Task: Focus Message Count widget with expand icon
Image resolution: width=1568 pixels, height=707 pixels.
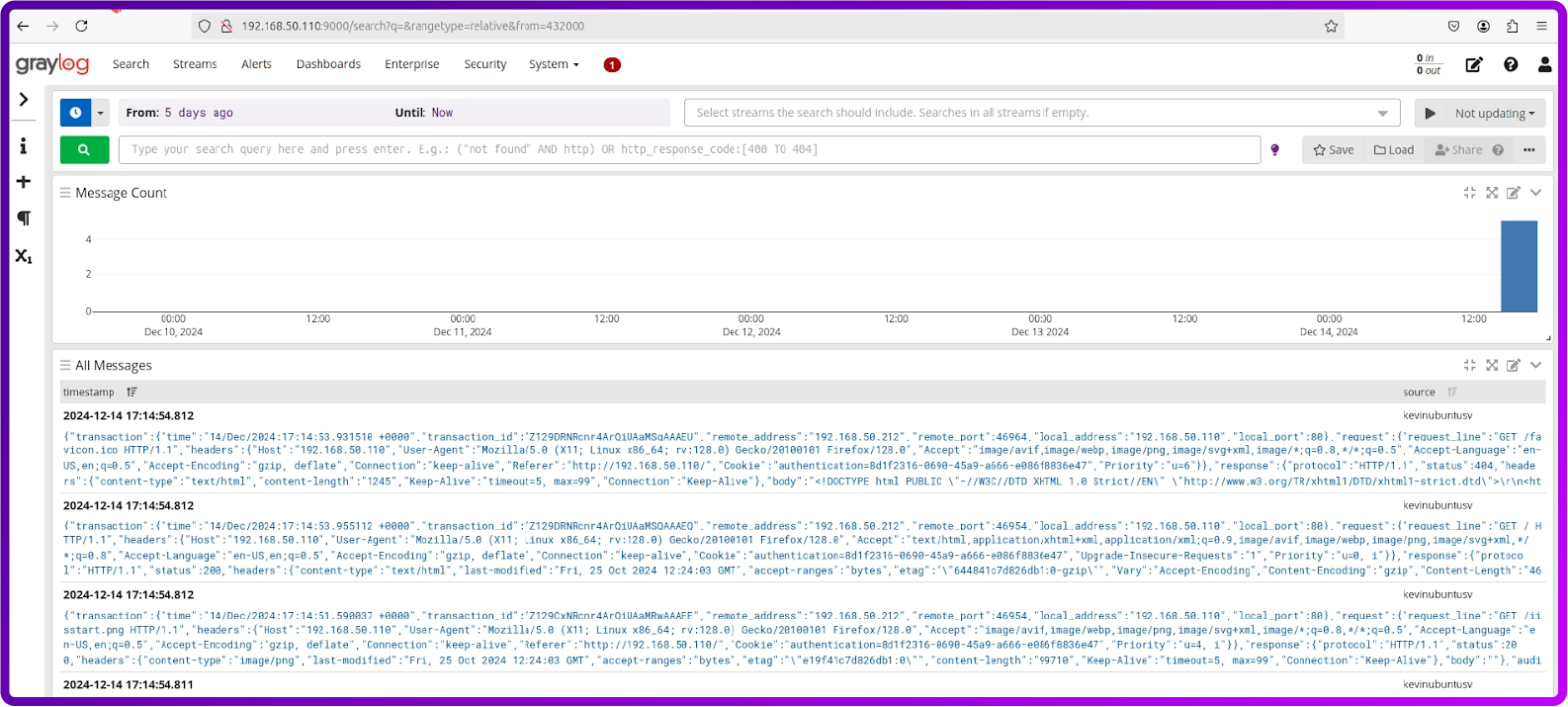Action: 1492,193
